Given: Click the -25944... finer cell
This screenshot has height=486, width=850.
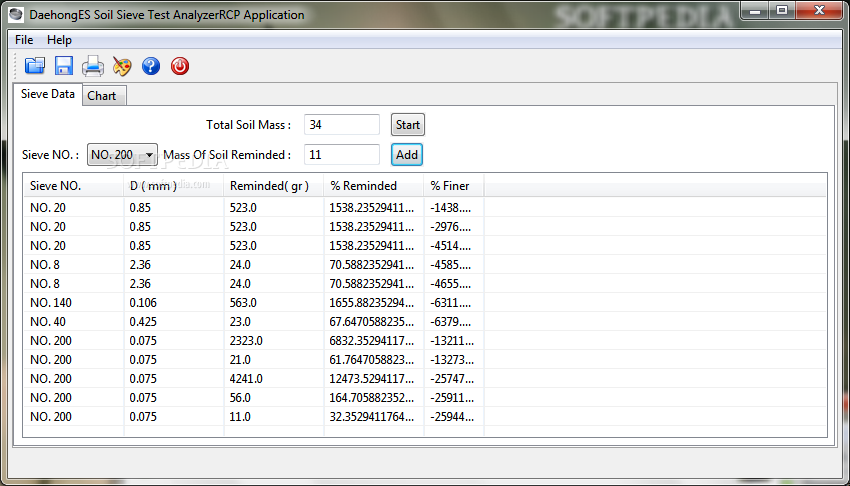Looking at the screenshot, I should coord(454,417).
